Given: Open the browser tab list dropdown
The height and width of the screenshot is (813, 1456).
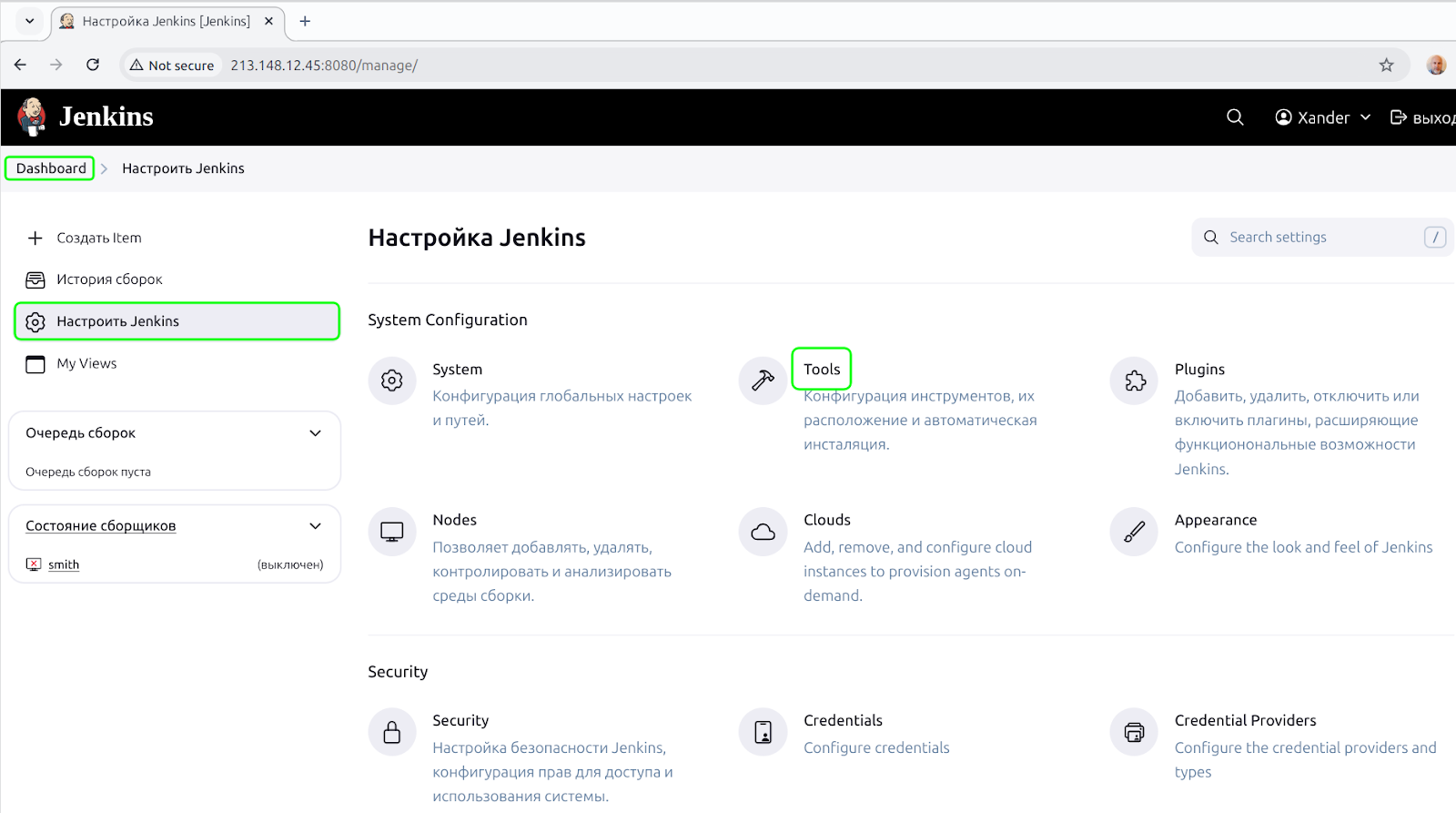Looking at the screenshot, I should [30, 21].
